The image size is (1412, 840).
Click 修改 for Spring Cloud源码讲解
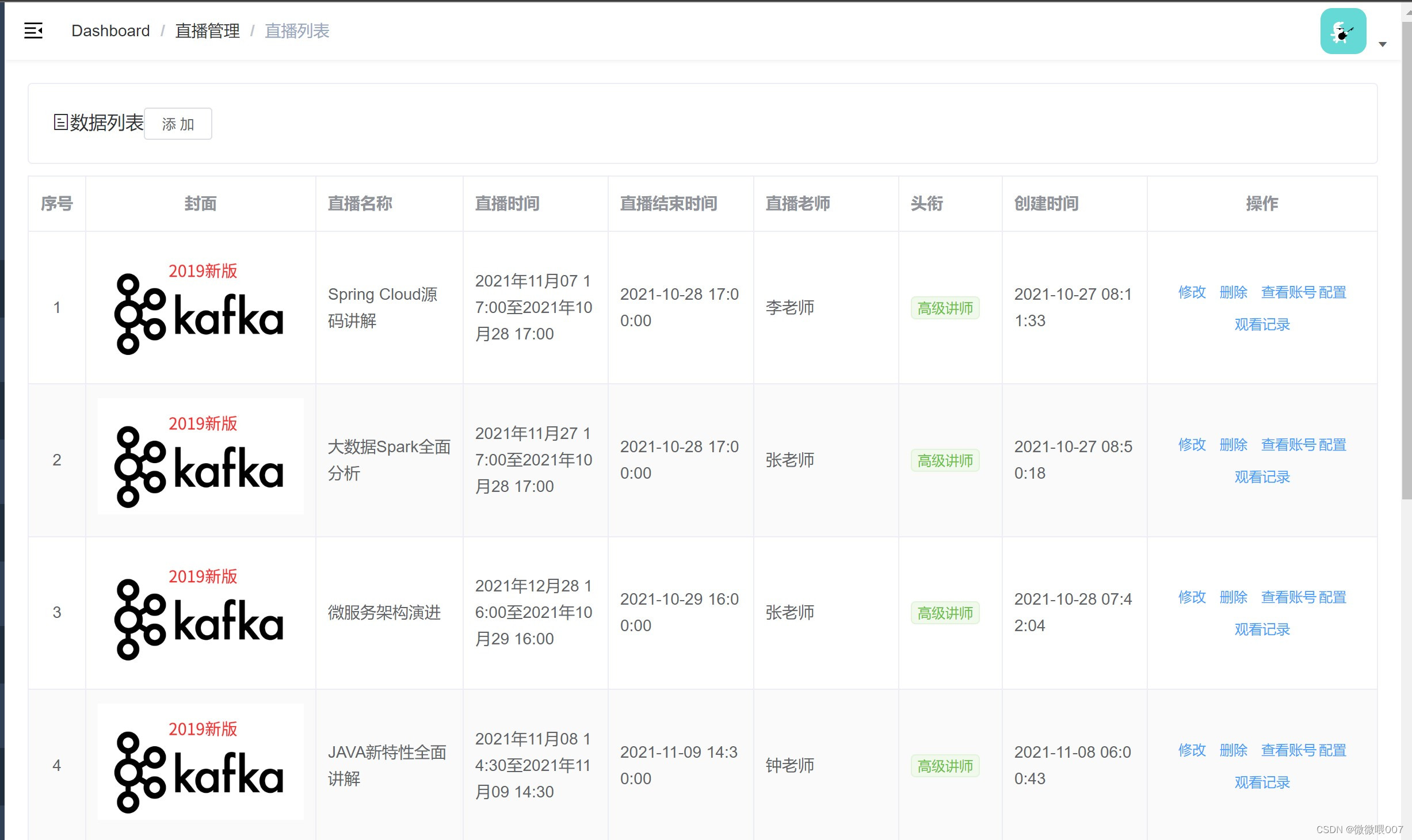pos(1192,292)
